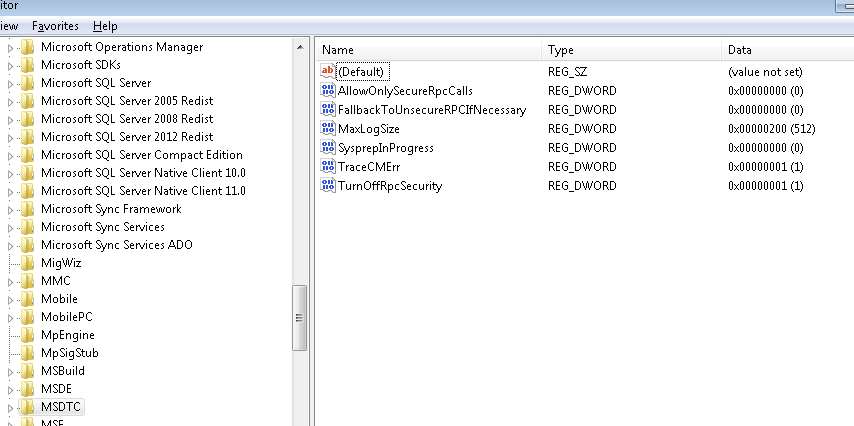
Task: Click the tree pane scrollbar thumb
Action: pyautogui.click(x=300, y=318)
